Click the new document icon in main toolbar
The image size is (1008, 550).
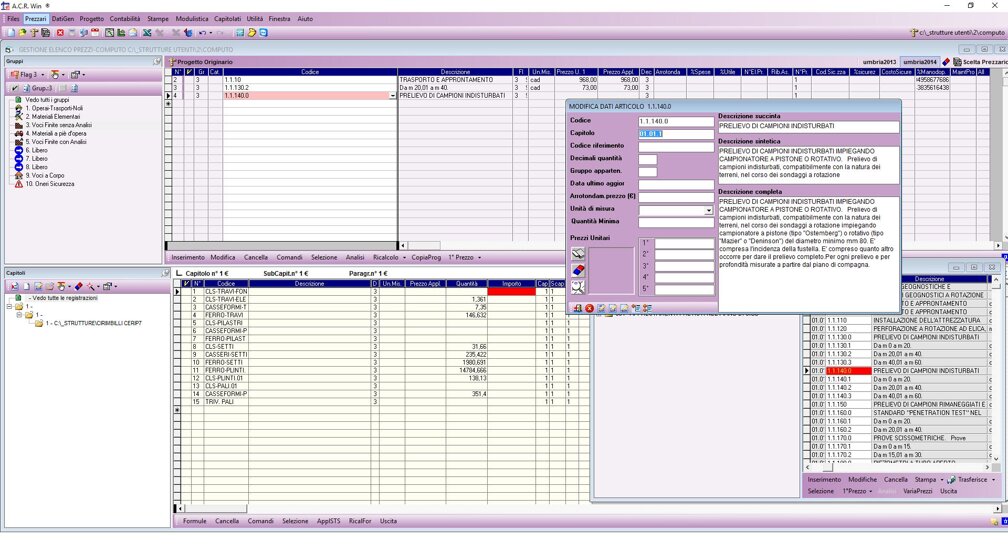(10, 33)
